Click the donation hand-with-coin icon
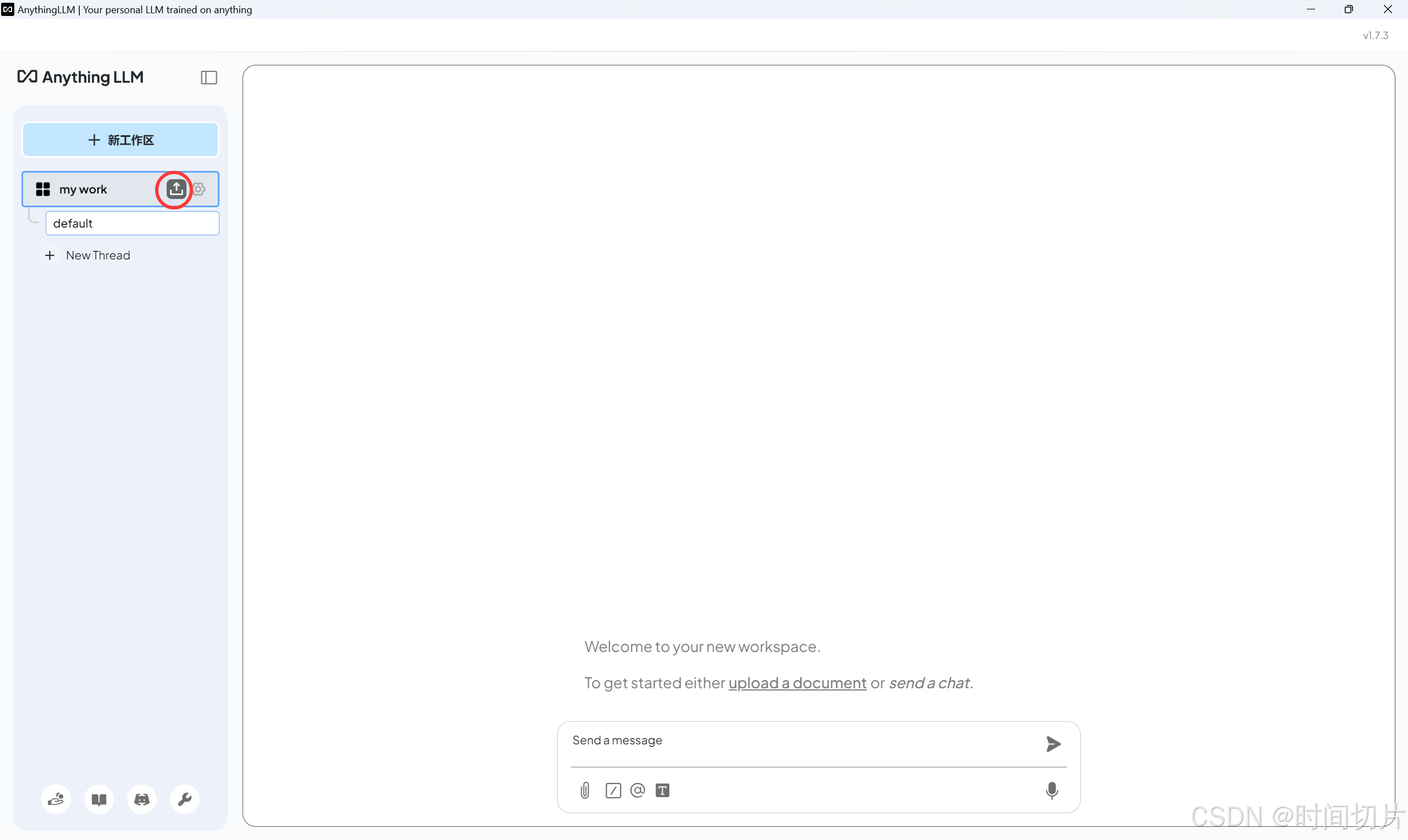1408x840 pixels. point(56,799)
